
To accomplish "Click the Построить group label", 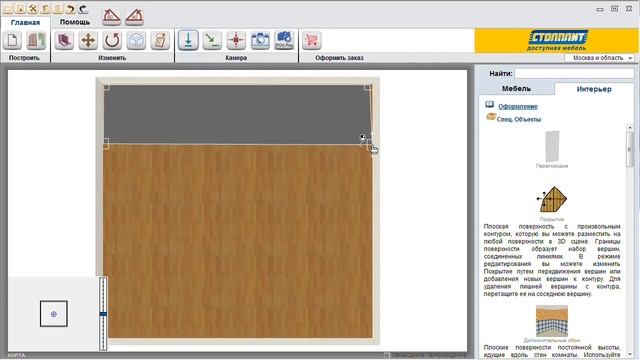I will point(24,58).
